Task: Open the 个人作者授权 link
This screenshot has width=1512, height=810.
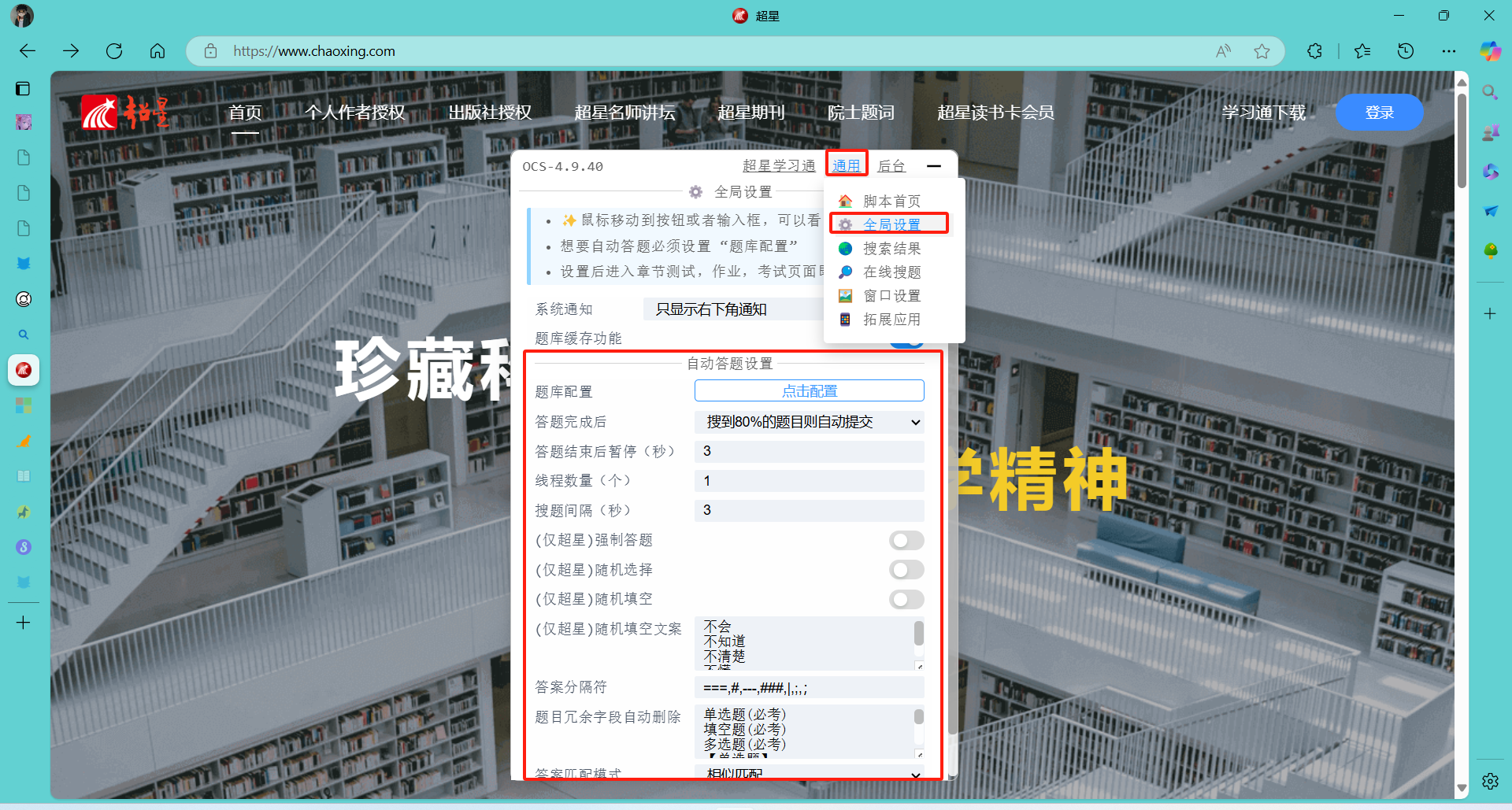Action: pyautogui.click(x=355, y=113)
